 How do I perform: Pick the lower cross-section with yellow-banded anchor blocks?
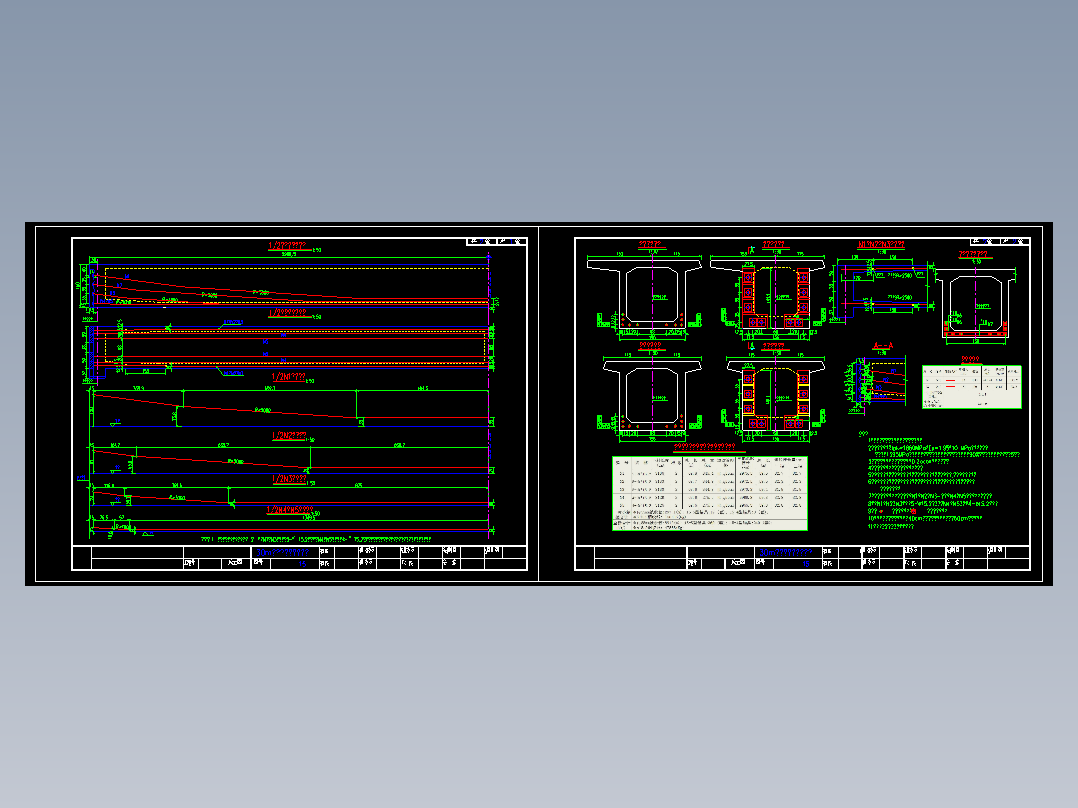775,397
